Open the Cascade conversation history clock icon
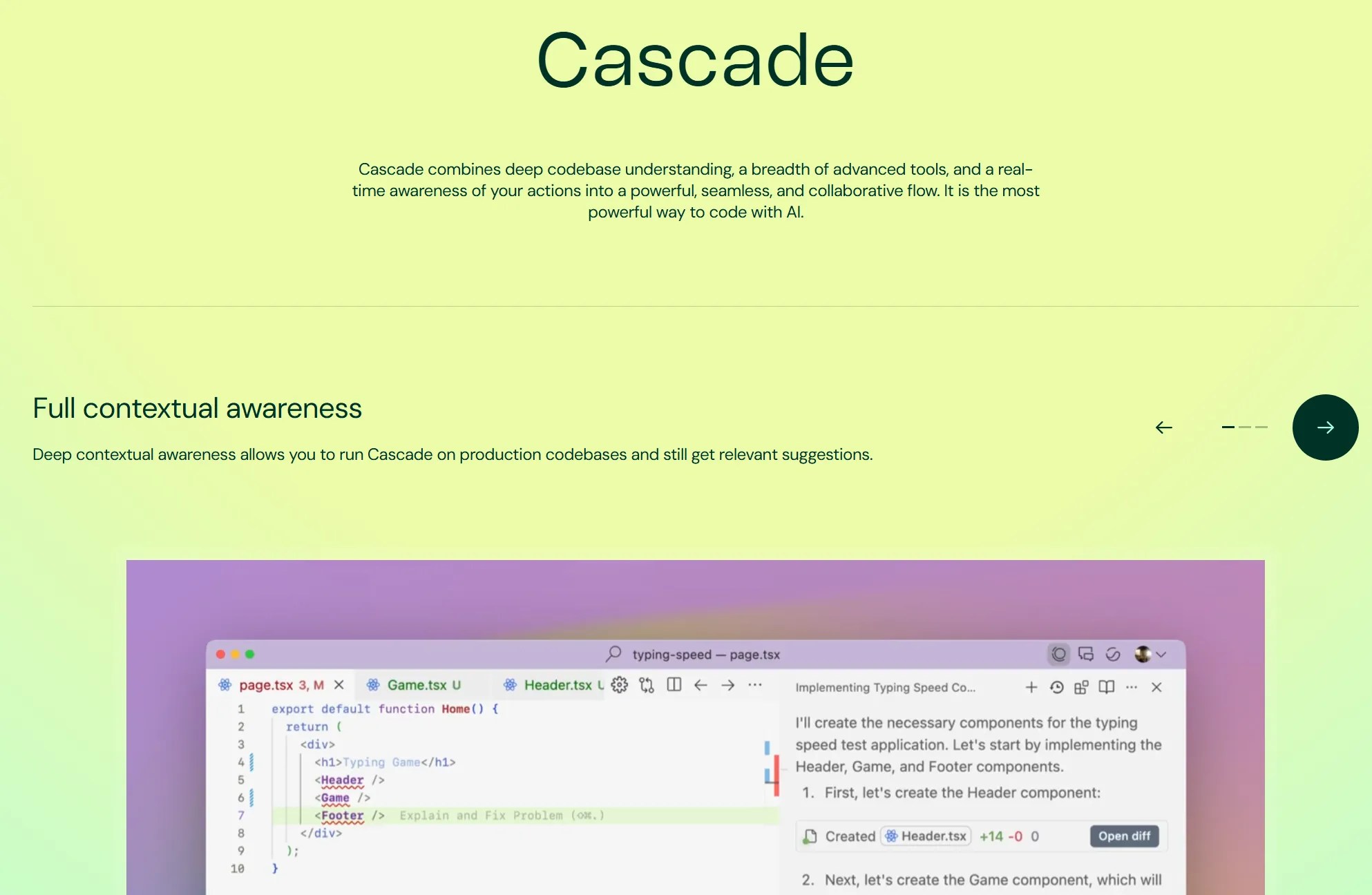 coord(1057,687)
